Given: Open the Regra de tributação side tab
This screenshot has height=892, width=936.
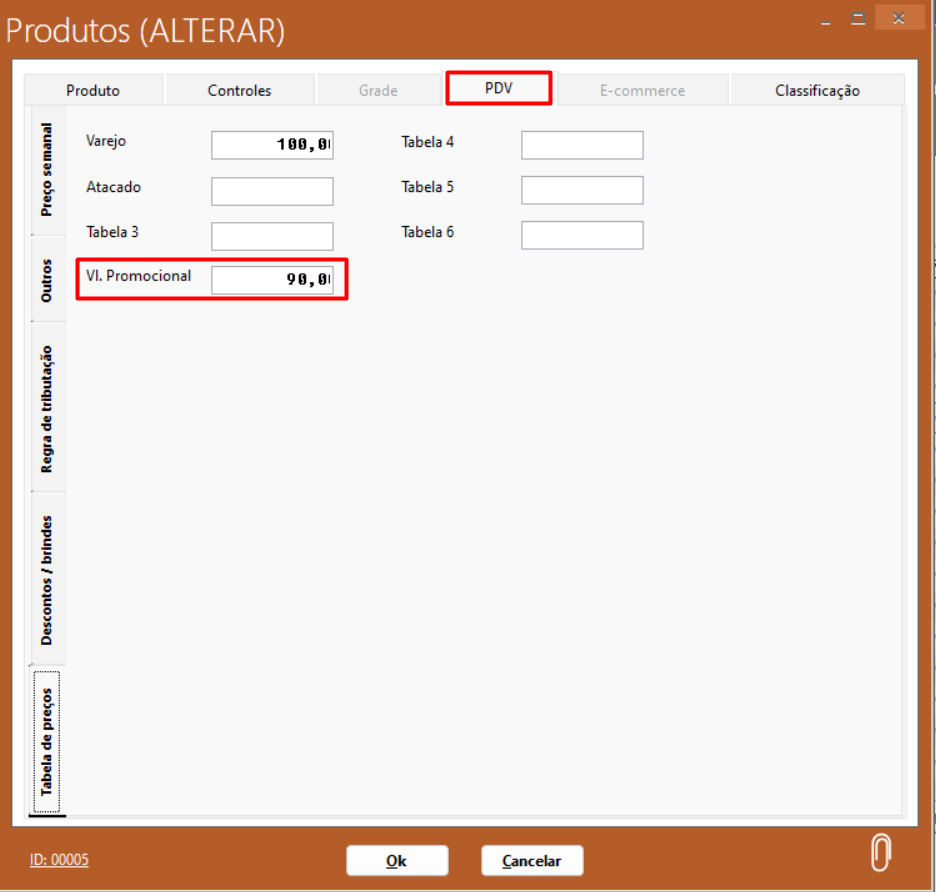Looking at the screenshot, I should (x=47, y=408).
